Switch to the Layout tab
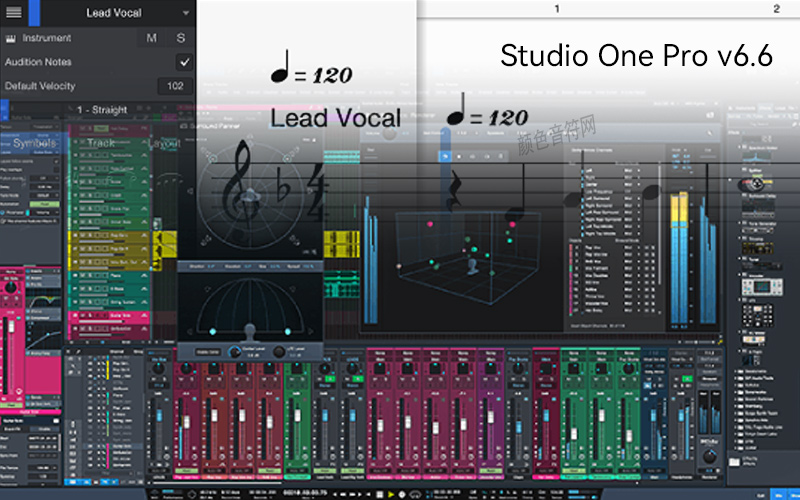This screenshot has width=800, height=500. (x=164, y=144)
